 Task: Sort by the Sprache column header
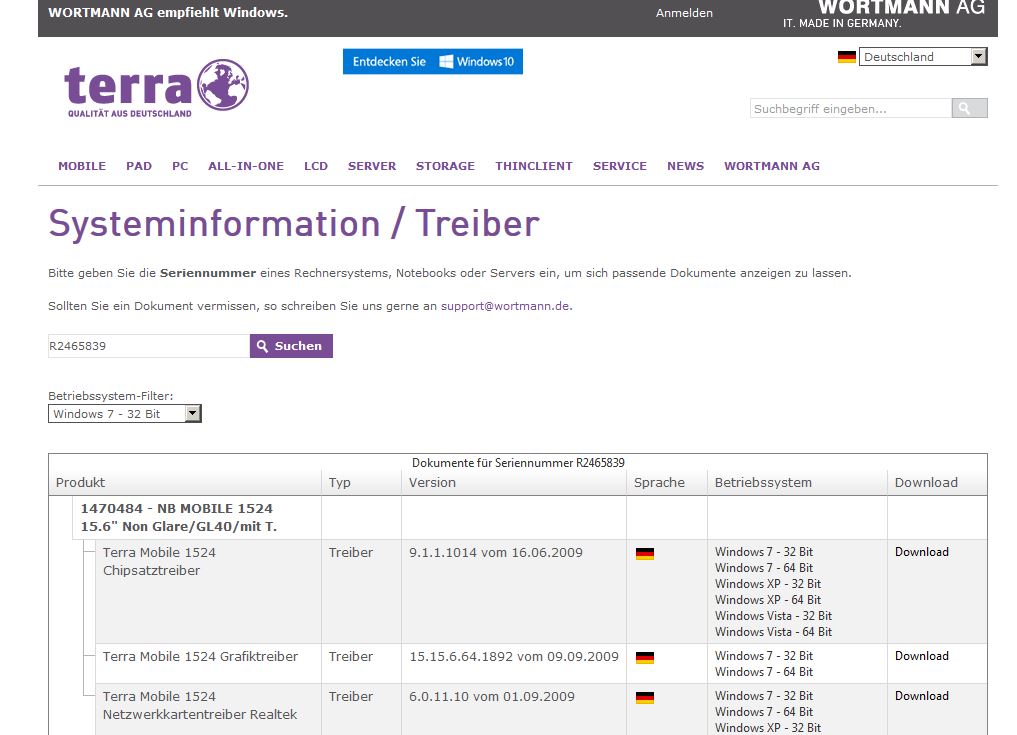point(659,483)
